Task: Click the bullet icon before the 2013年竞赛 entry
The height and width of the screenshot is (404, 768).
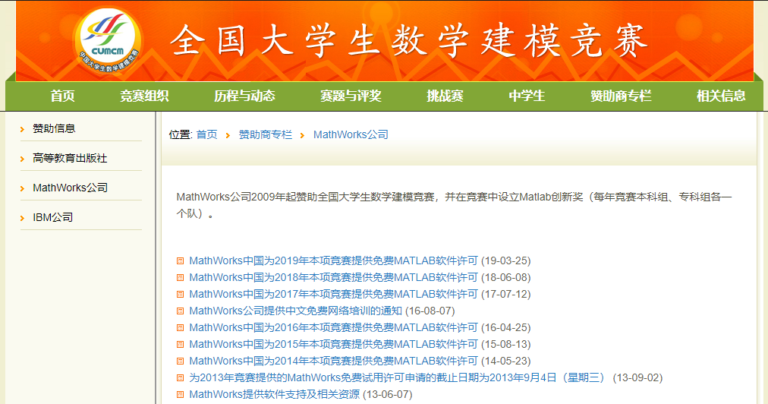Action: (x=180, y=378)
